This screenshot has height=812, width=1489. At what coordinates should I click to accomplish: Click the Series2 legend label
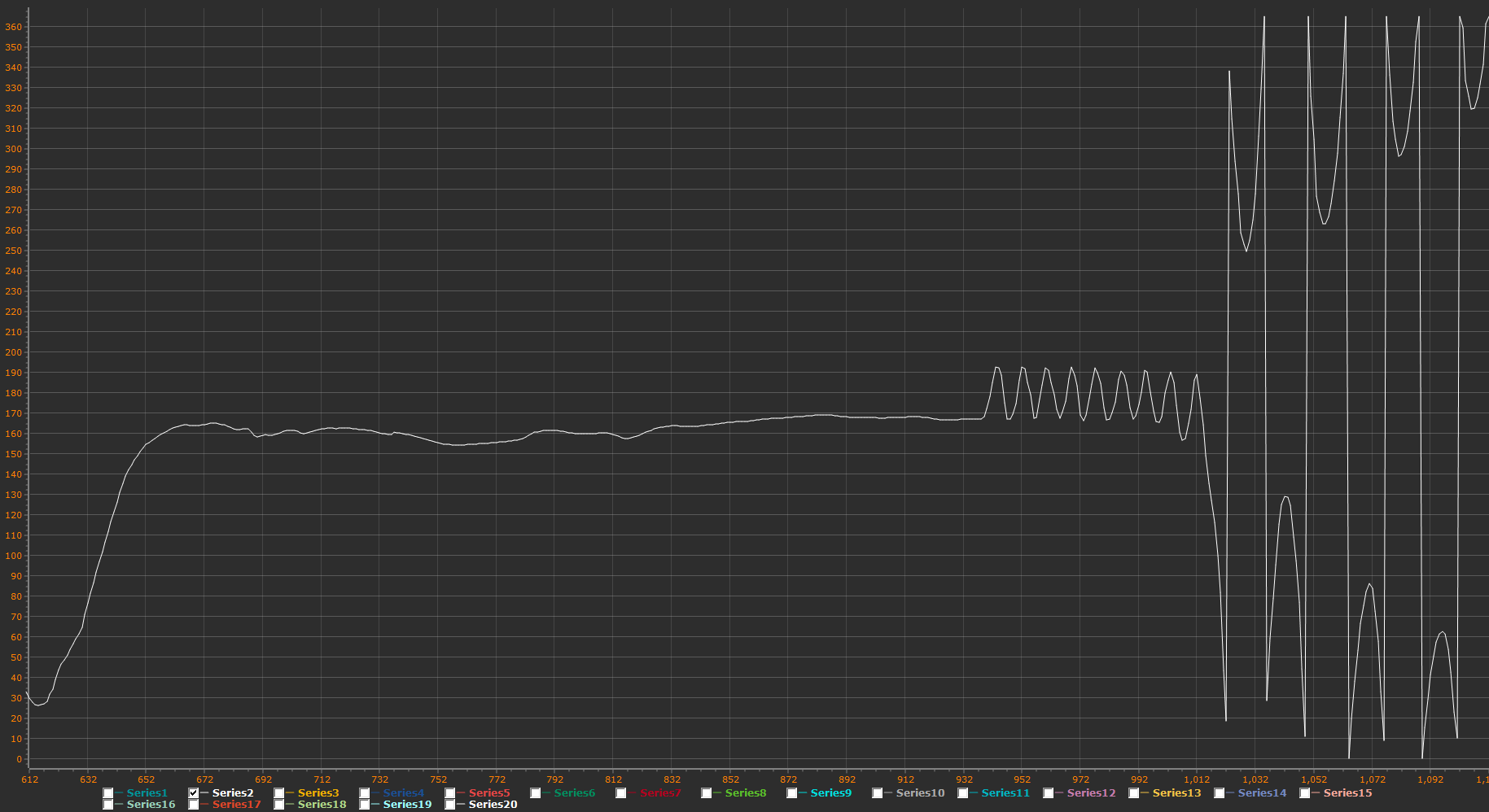coord(233,793)
